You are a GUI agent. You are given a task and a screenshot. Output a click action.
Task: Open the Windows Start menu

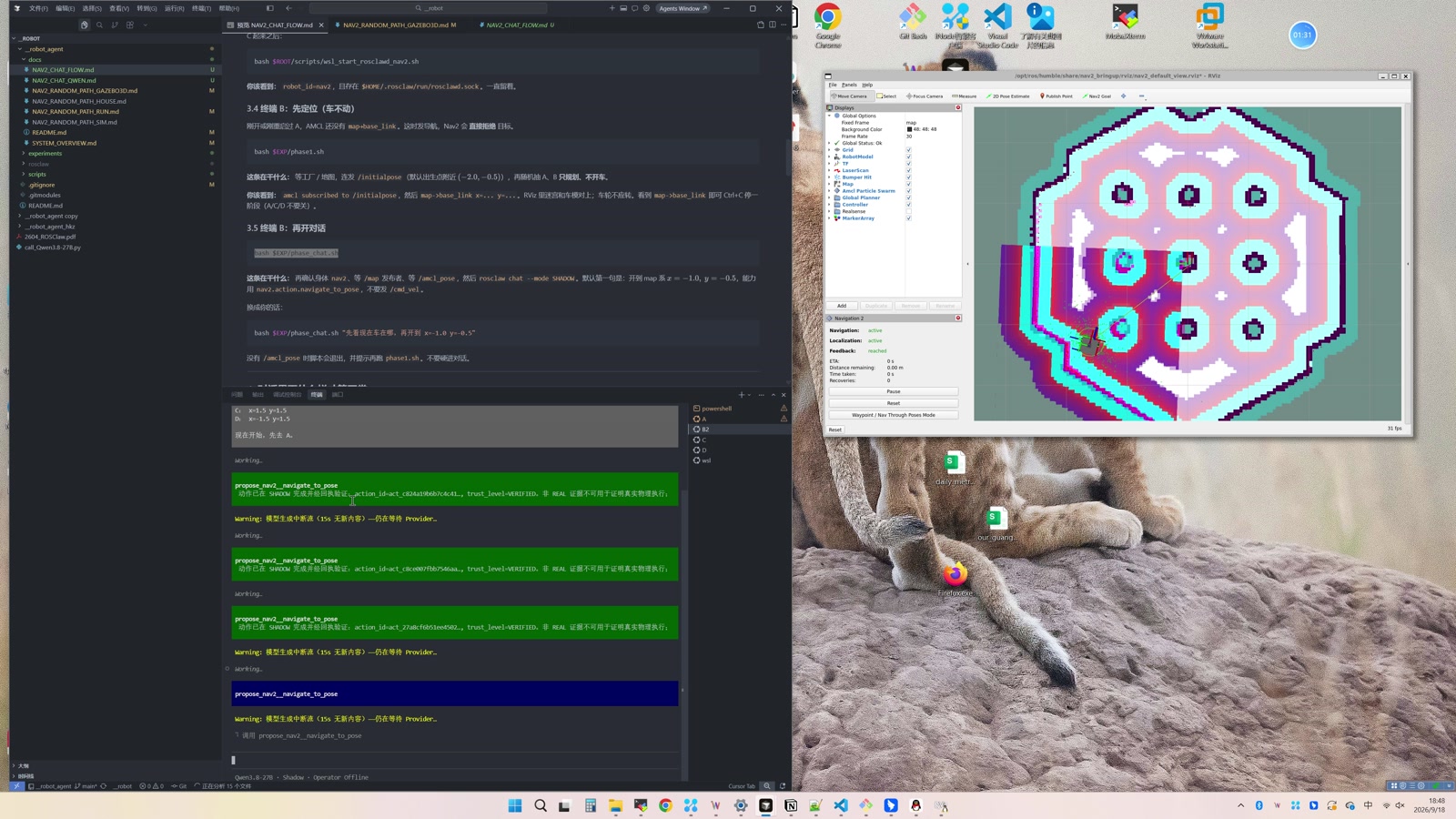pyautogui.click(x=515, y=805)
